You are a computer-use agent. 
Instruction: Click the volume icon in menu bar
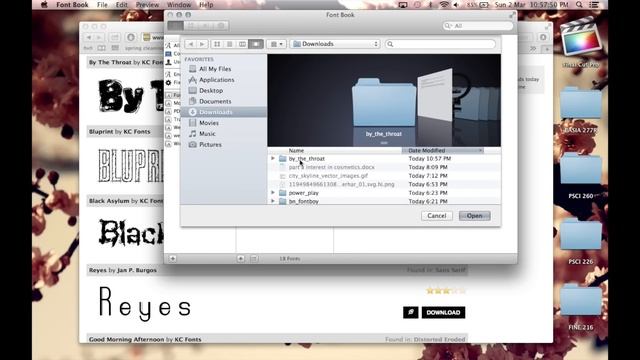point(456,5)
